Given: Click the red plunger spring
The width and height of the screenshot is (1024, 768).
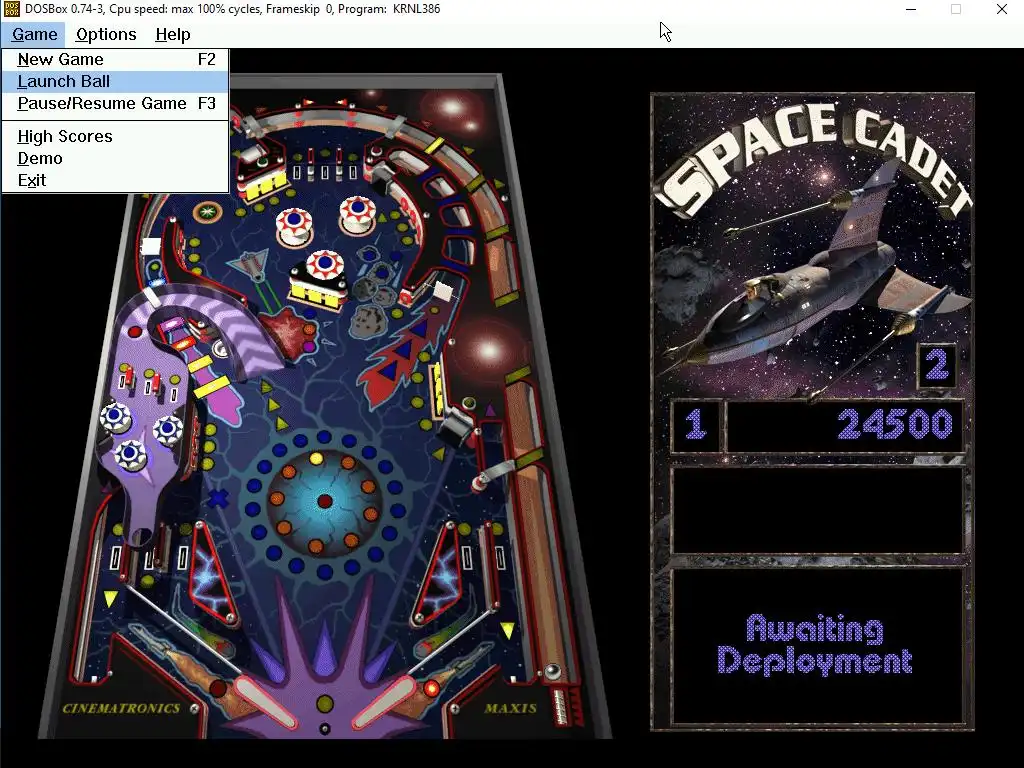Looking at the screenshot, I should (561, 707).
